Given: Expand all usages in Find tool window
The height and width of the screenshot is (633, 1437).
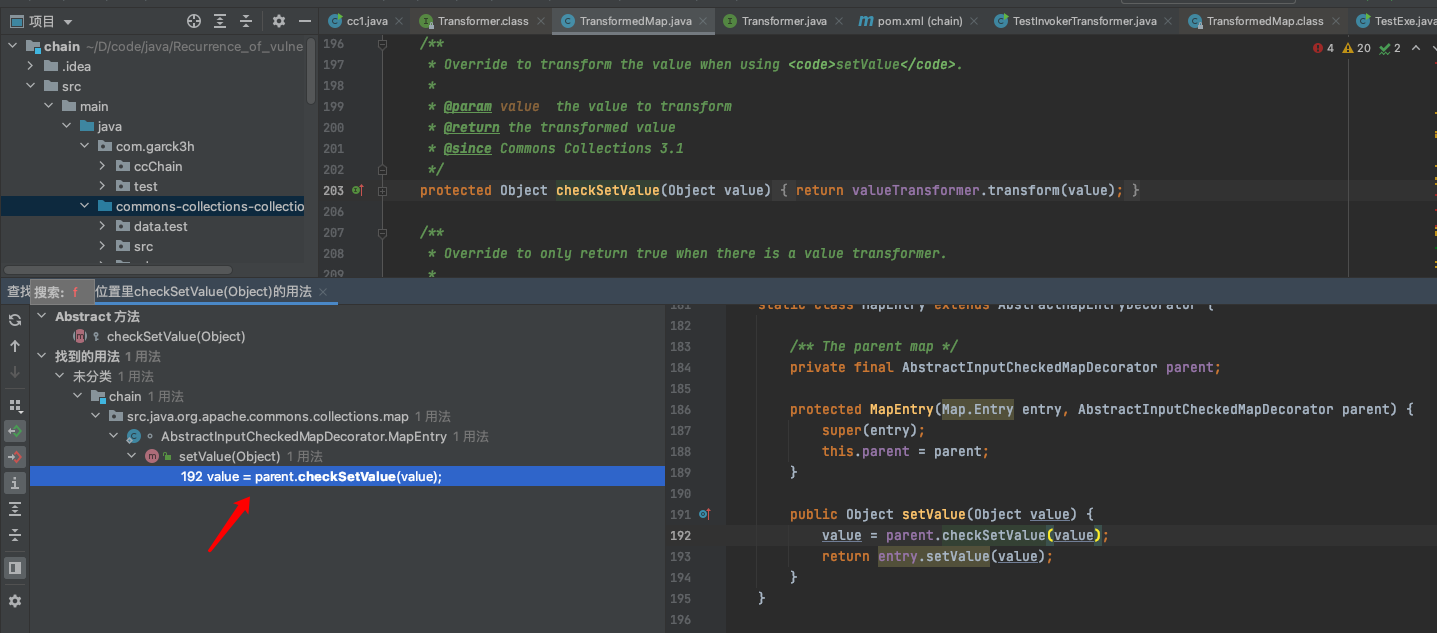Looking at the screenshot, I should [x=15, y=509].
